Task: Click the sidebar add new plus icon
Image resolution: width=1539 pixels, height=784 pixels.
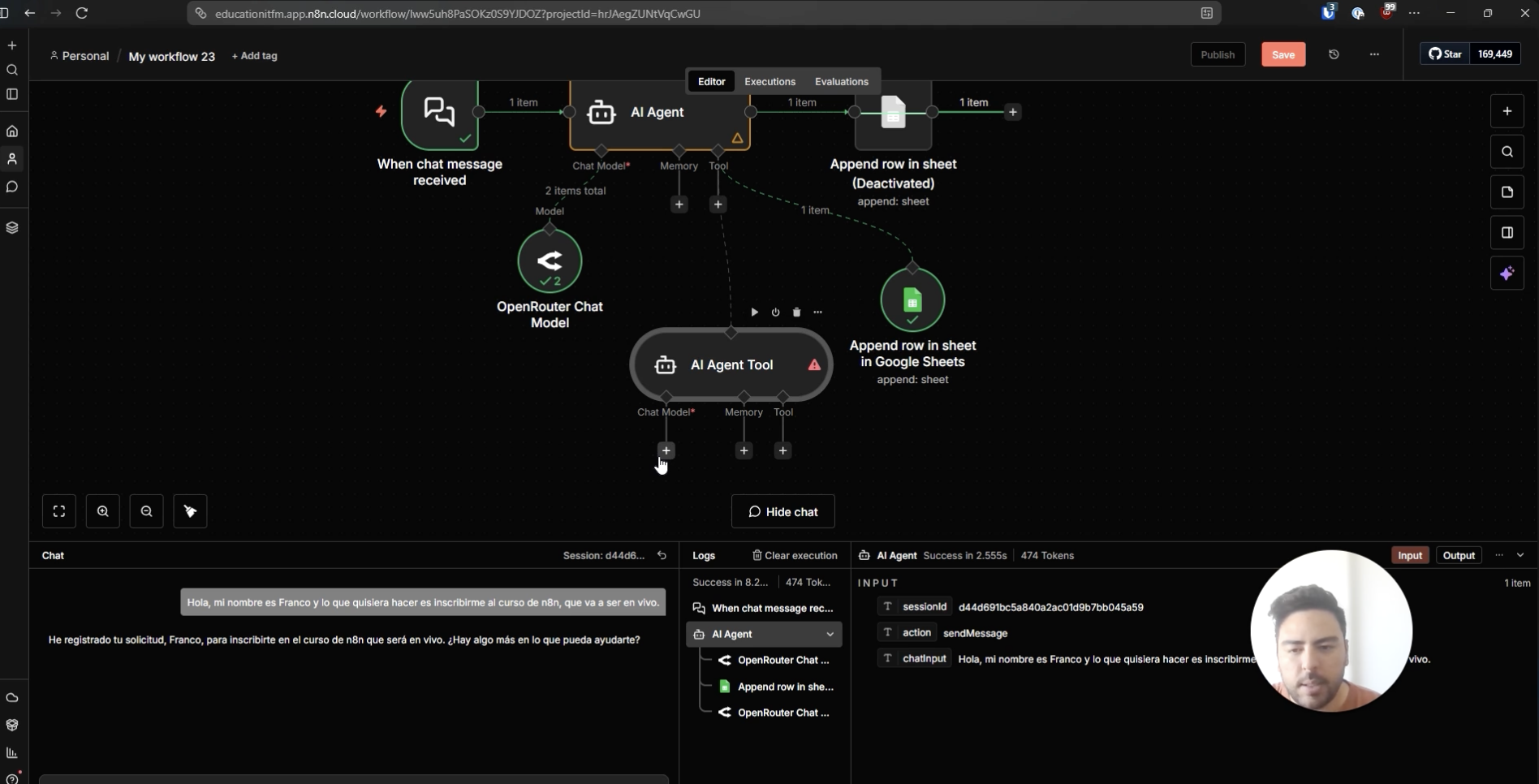Action: point(12,45)
